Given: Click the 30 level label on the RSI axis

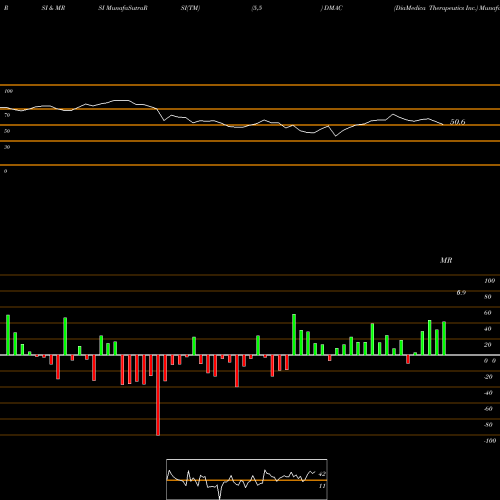Looking at the screenshot, I should click(7, 147).
